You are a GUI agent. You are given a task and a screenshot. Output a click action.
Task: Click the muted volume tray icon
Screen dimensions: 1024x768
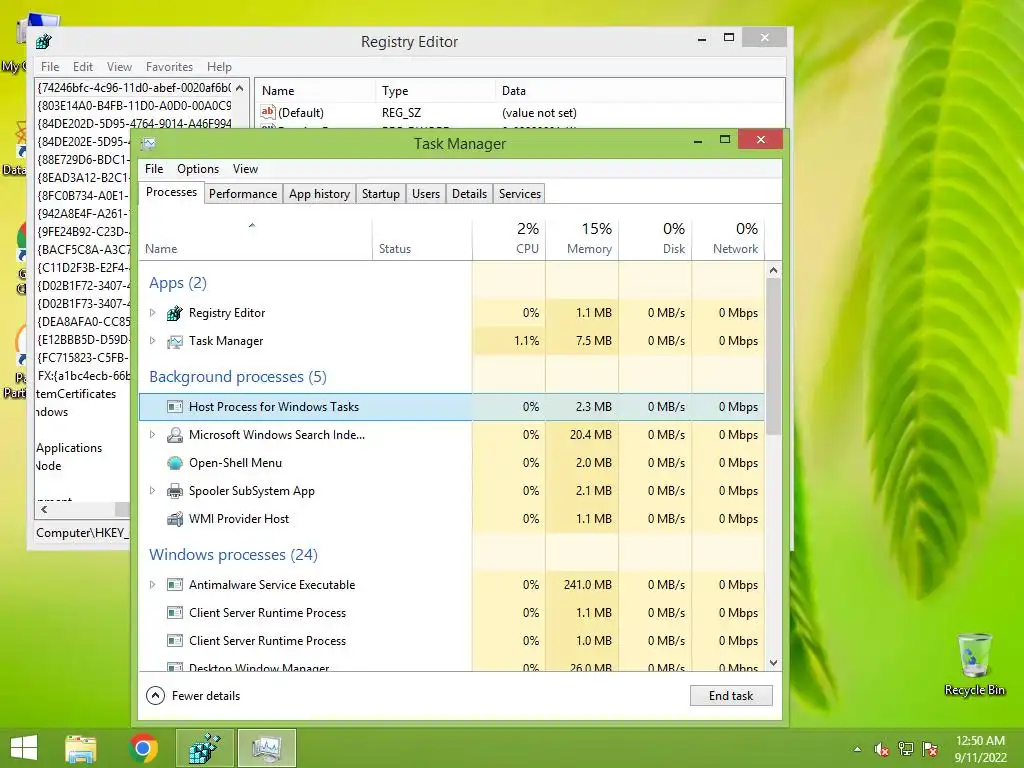[x=882, y=749]
